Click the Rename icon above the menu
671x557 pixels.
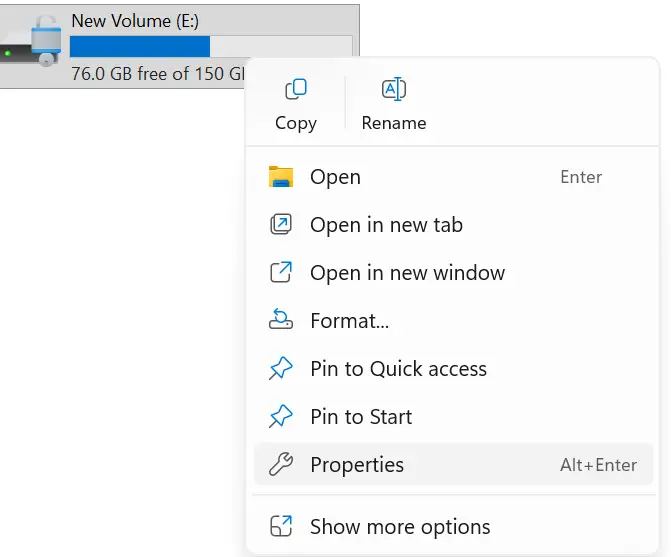point(393,91)
